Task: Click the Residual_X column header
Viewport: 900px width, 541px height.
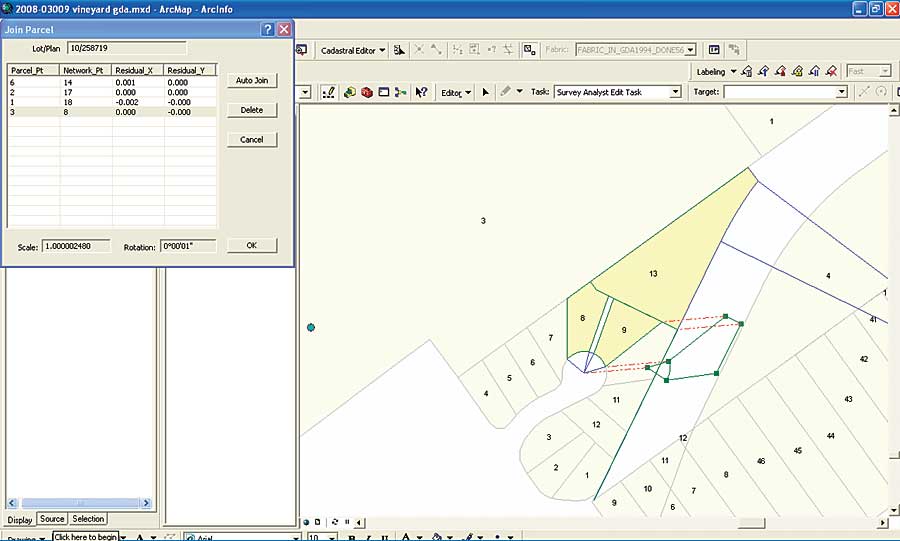Action: 138,70
